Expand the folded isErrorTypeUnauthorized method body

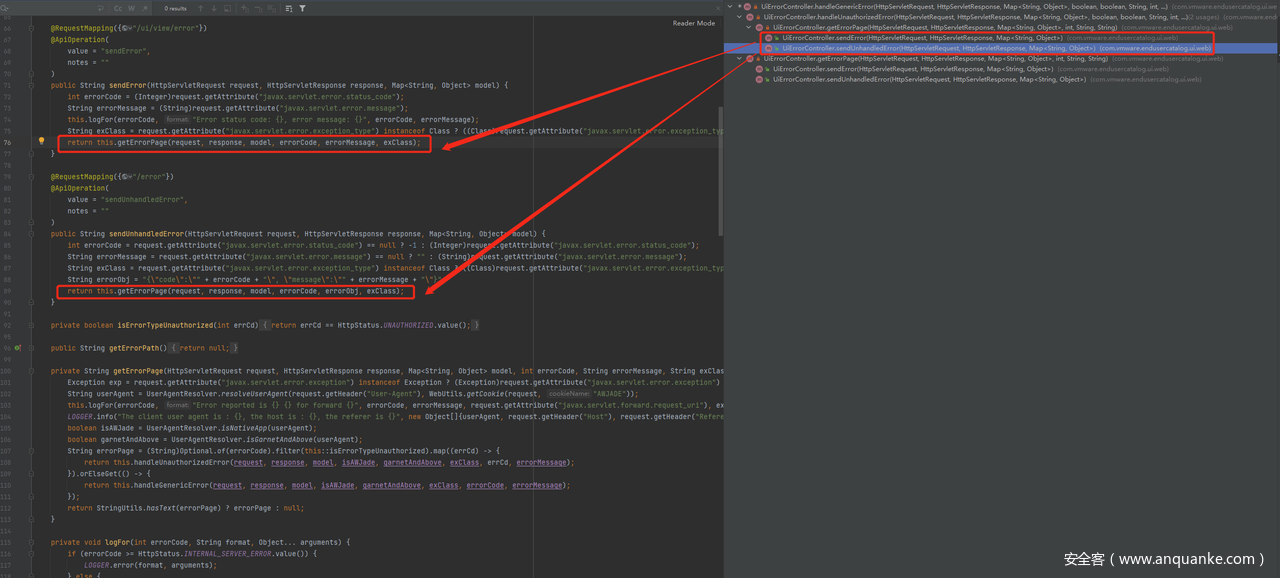(264, 325)
